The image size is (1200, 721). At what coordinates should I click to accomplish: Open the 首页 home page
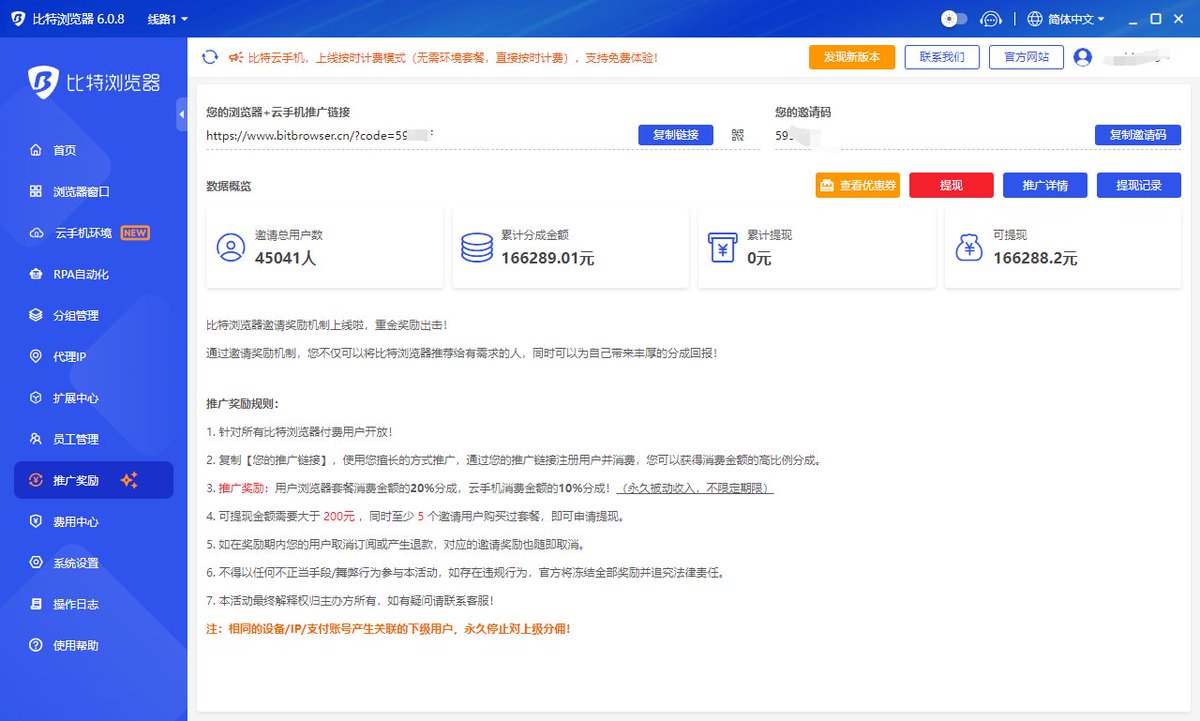(60, 150)
